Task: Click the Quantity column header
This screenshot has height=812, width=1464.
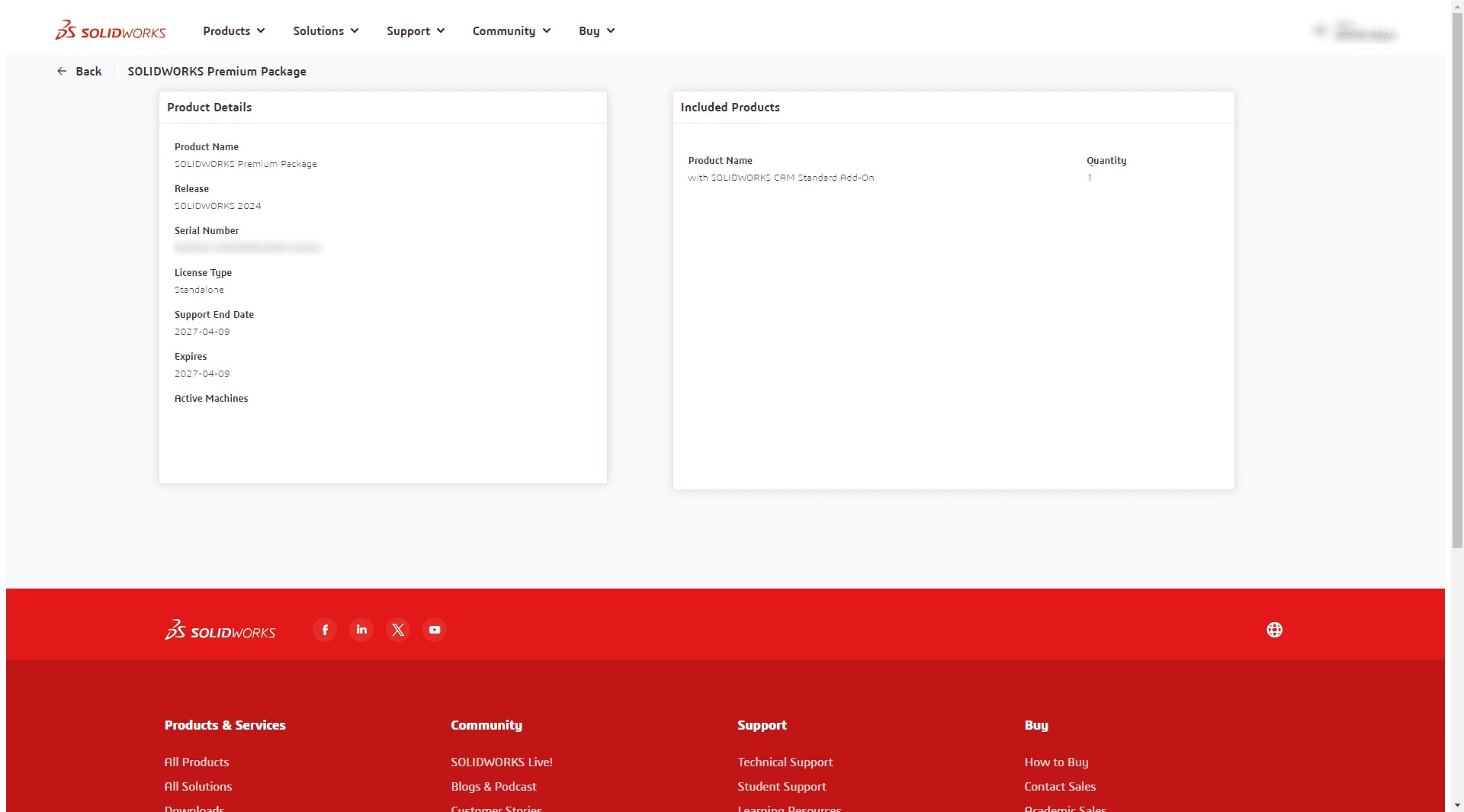Action: tap(1106, 160)
